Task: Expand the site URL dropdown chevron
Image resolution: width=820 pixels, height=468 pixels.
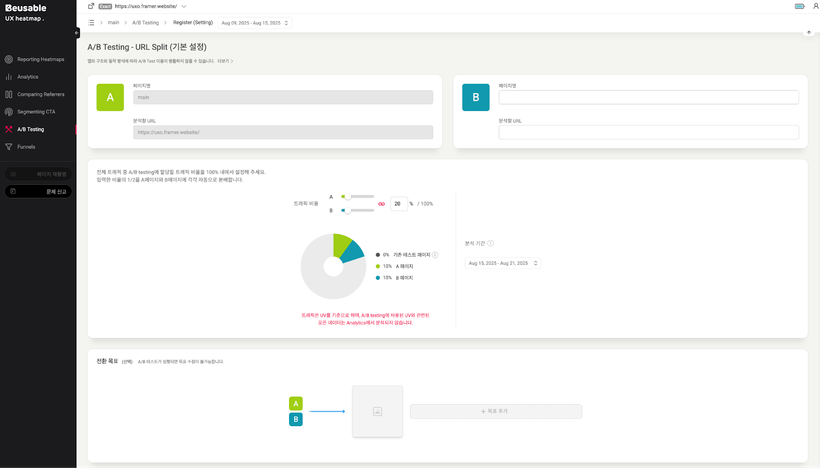Action: (x=184, y=6)
